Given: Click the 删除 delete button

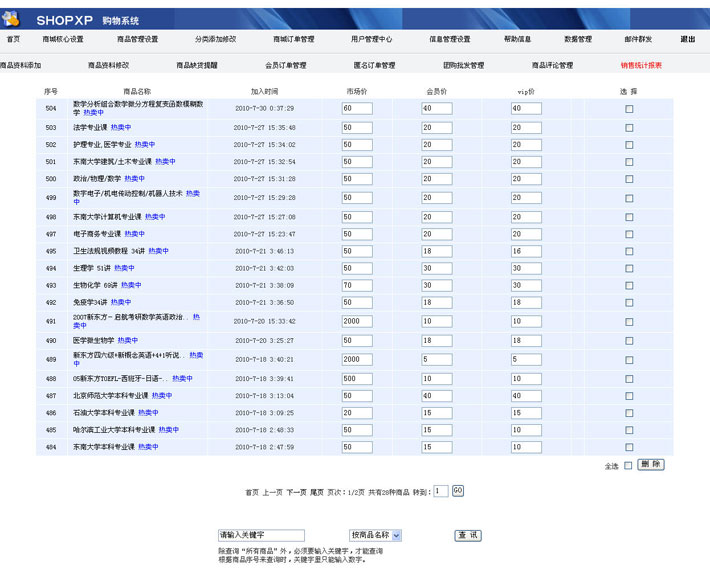Looking at the screenshot, I should pos(651,464).
